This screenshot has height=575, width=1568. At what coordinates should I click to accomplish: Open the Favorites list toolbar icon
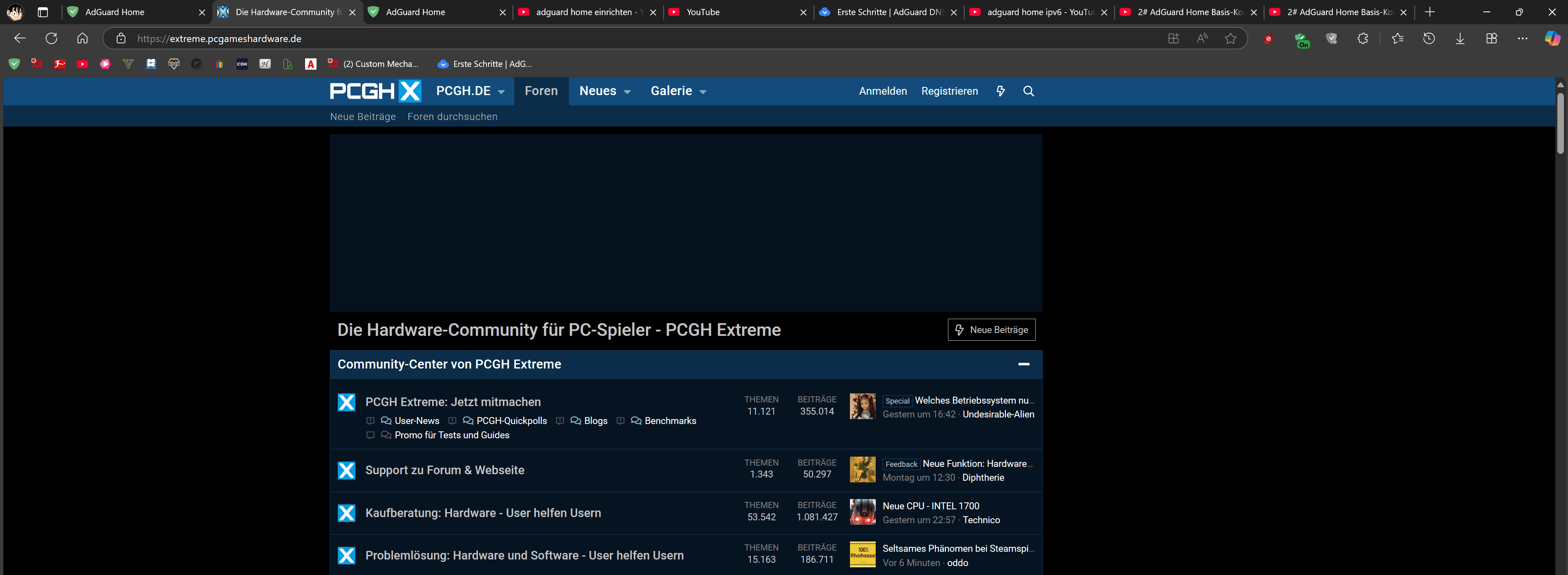point(1398,38)
